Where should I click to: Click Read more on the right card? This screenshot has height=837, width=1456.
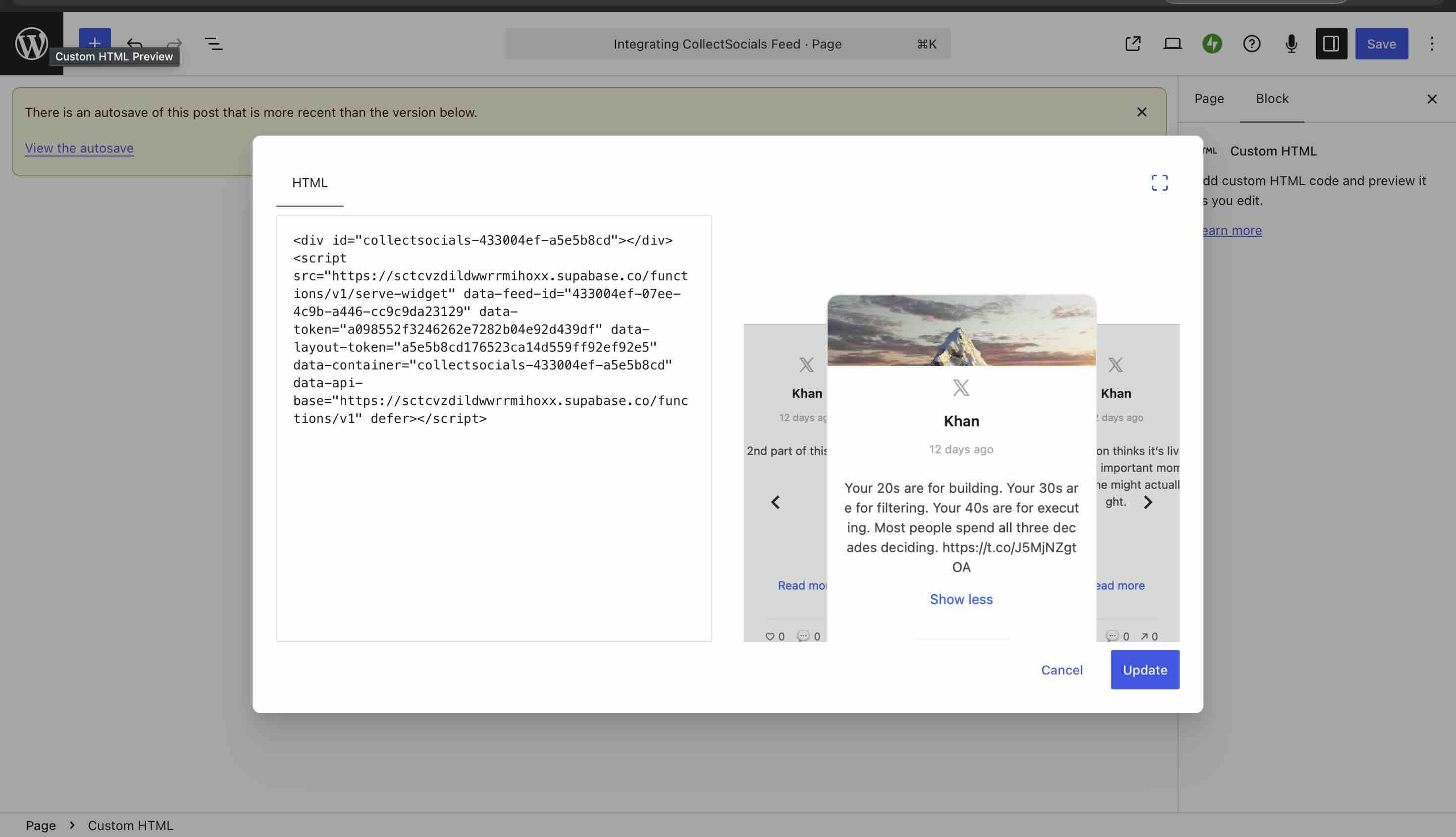1120,585
